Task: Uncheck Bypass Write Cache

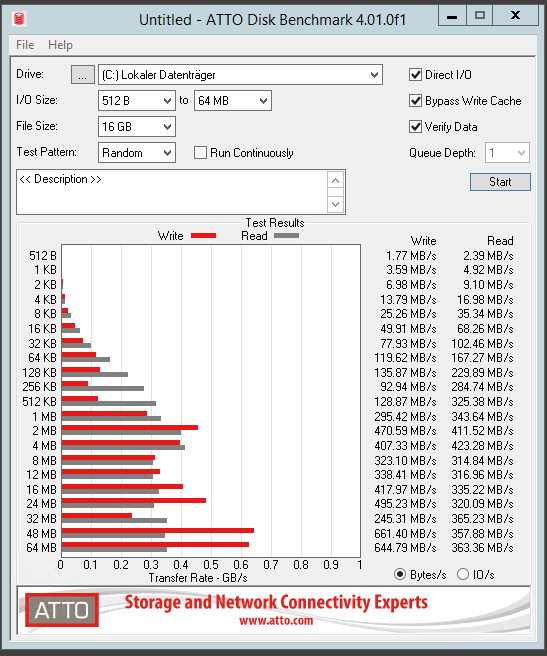Action: 415,101
